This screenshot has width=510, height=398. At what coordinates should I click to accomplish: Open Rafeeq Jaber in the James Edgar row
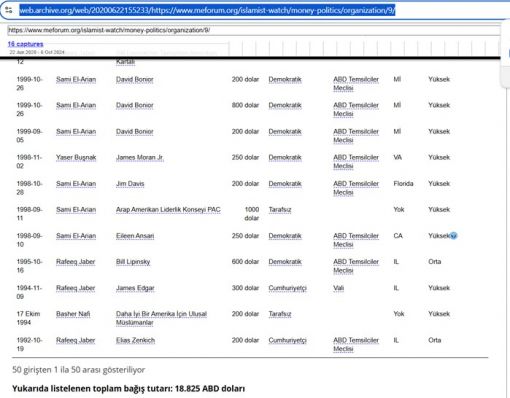click(x=76, y=288)
